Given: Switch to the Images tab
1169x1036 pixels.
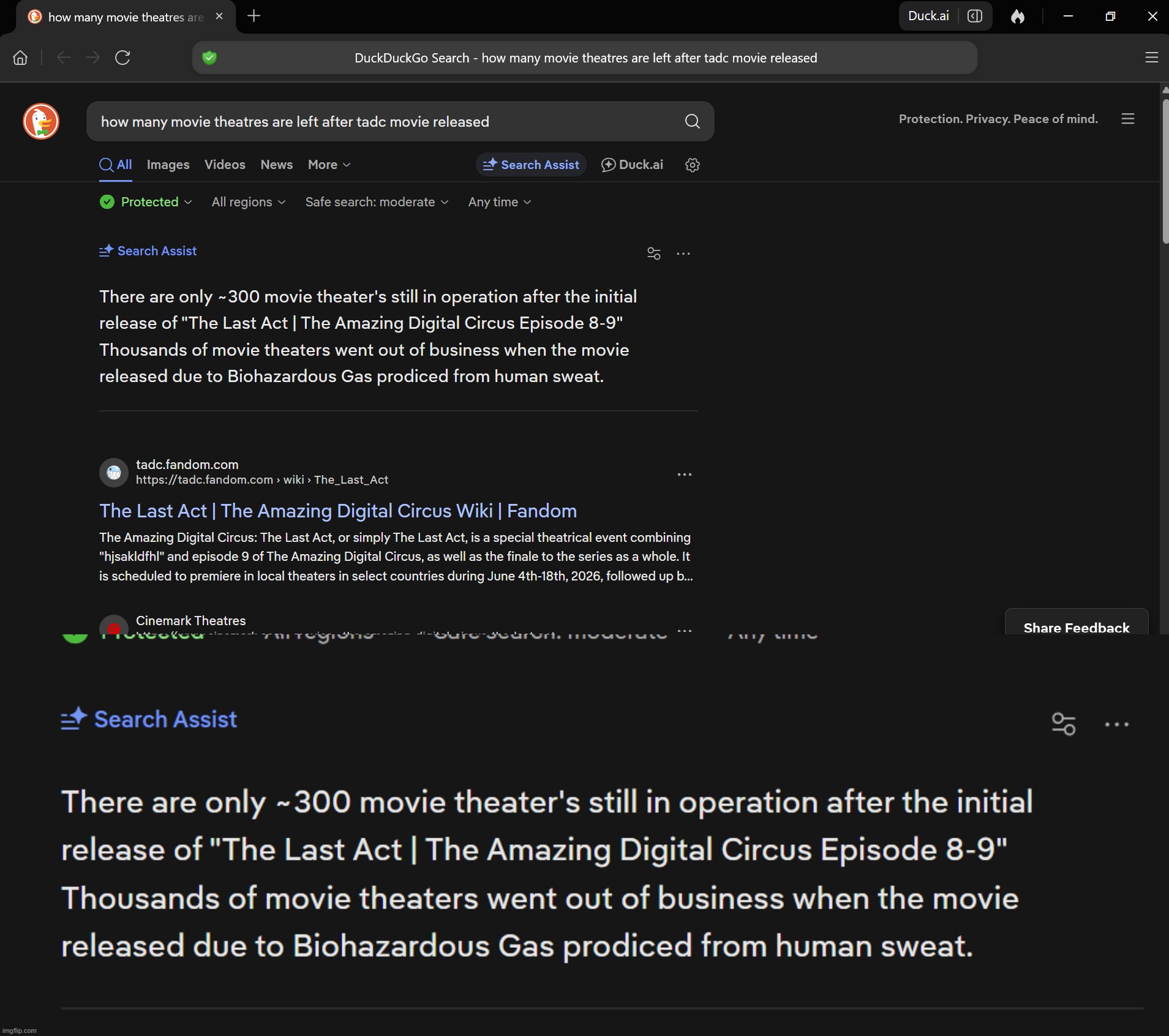Looking at the screenshot, I should coord(168,165).
